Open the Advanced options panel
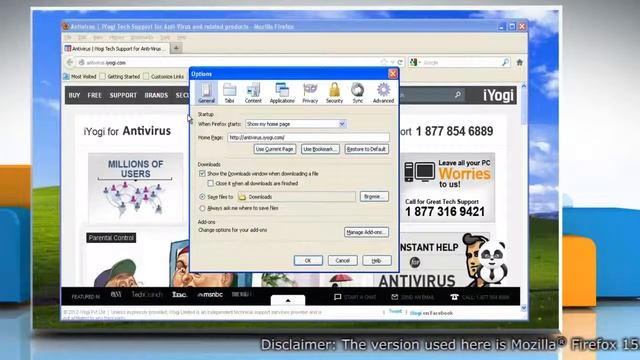This screenshot has height=360, width=640. pos(383,92)
